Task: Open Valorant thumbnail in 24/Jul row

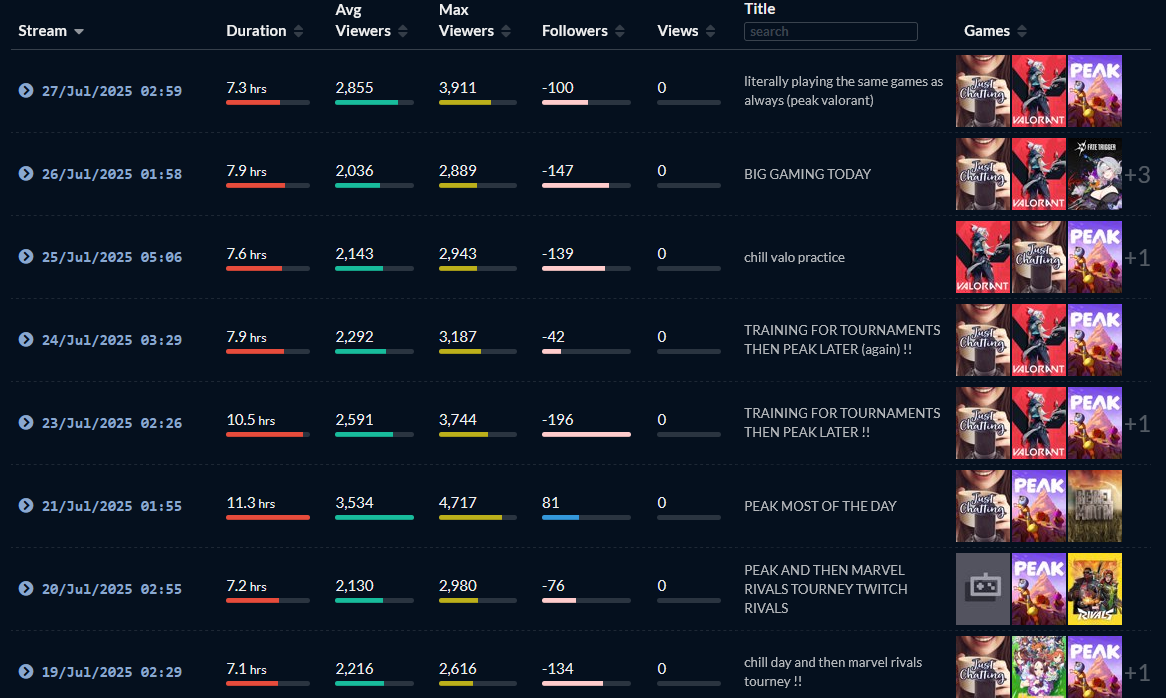Action: click(1039, 340)
